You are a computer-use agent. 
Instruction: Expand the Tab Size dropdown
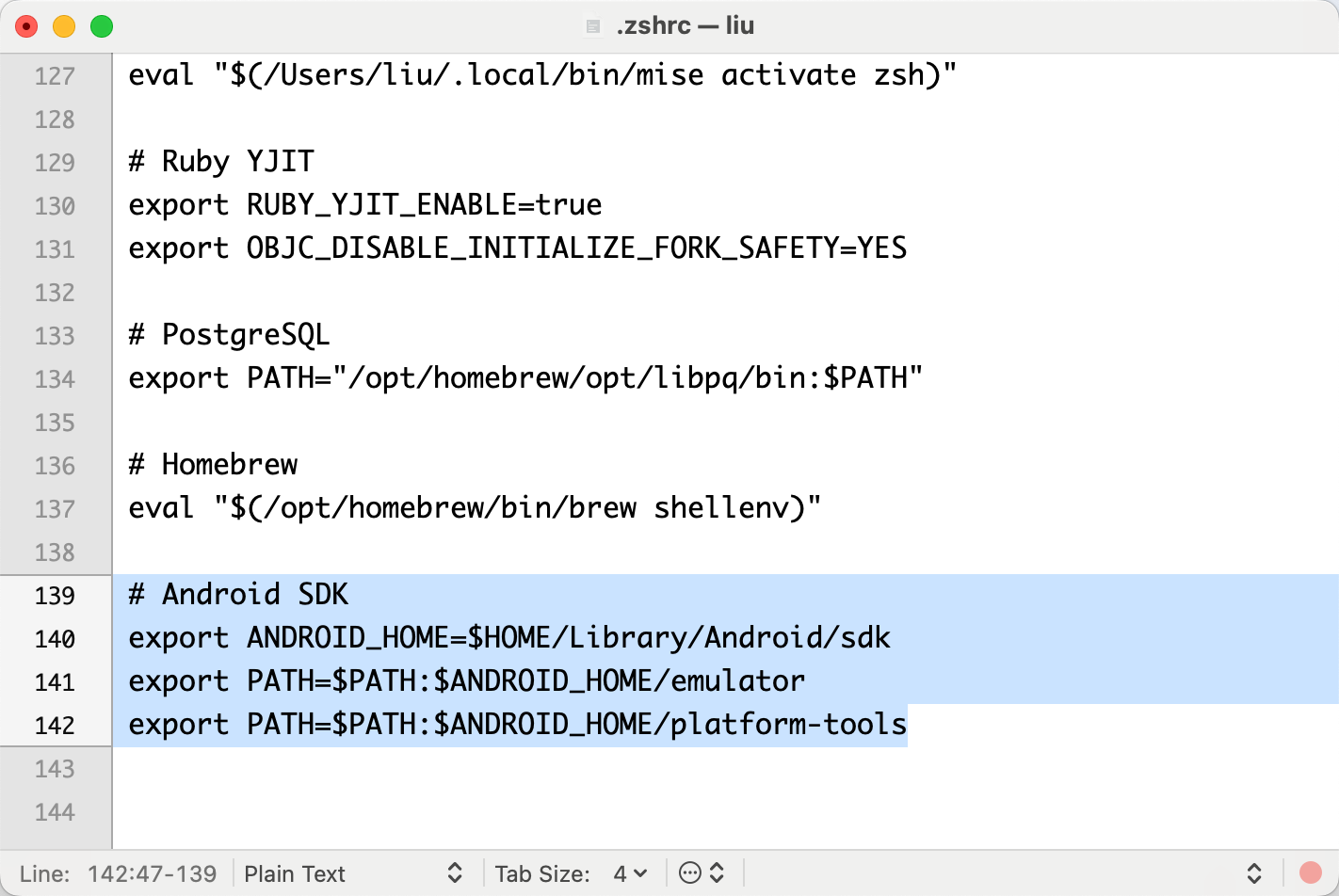(x=629, y=873)
